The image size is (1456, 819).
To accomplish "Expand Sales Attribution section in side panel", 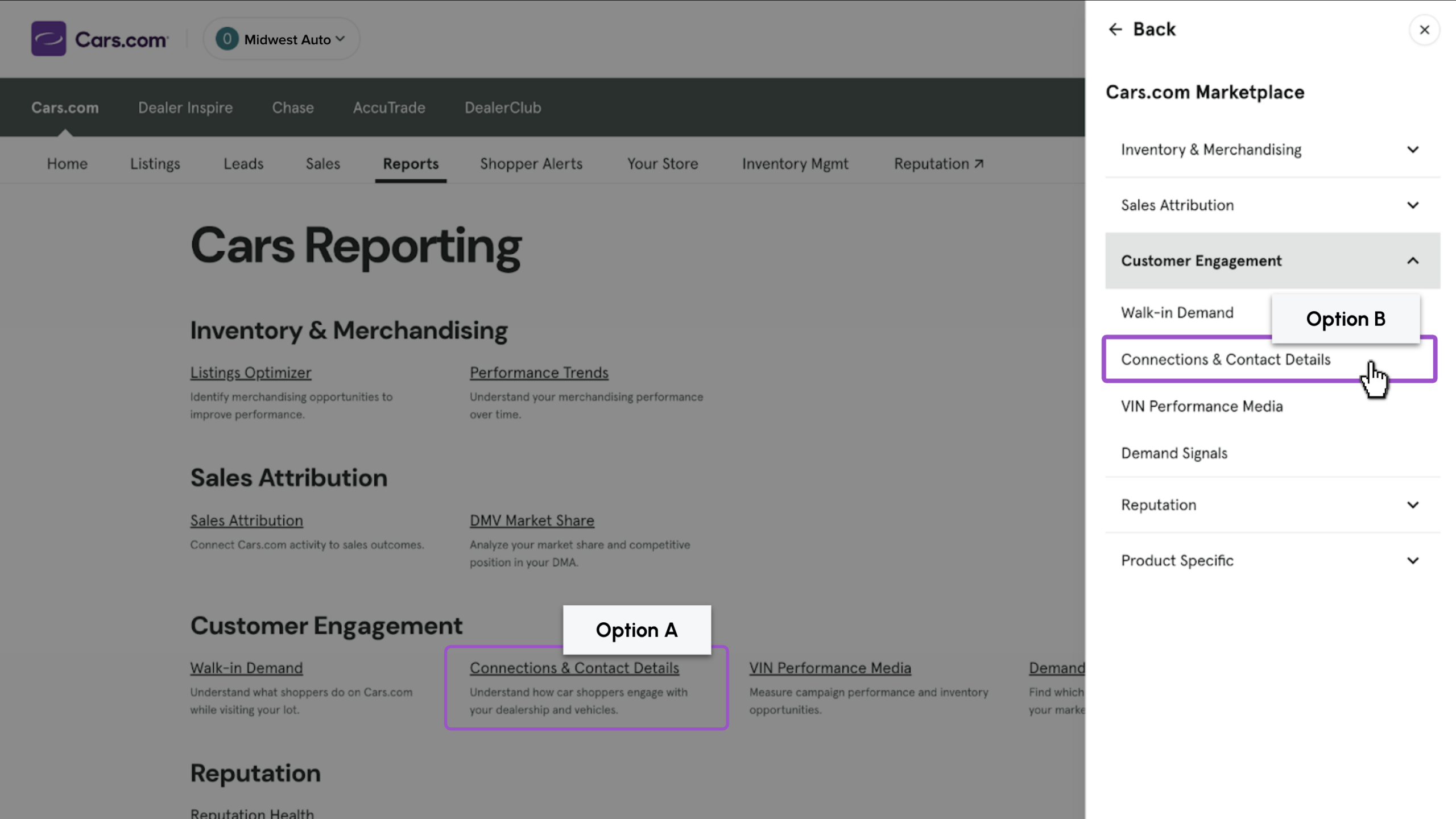I will tap(1272, 205).
